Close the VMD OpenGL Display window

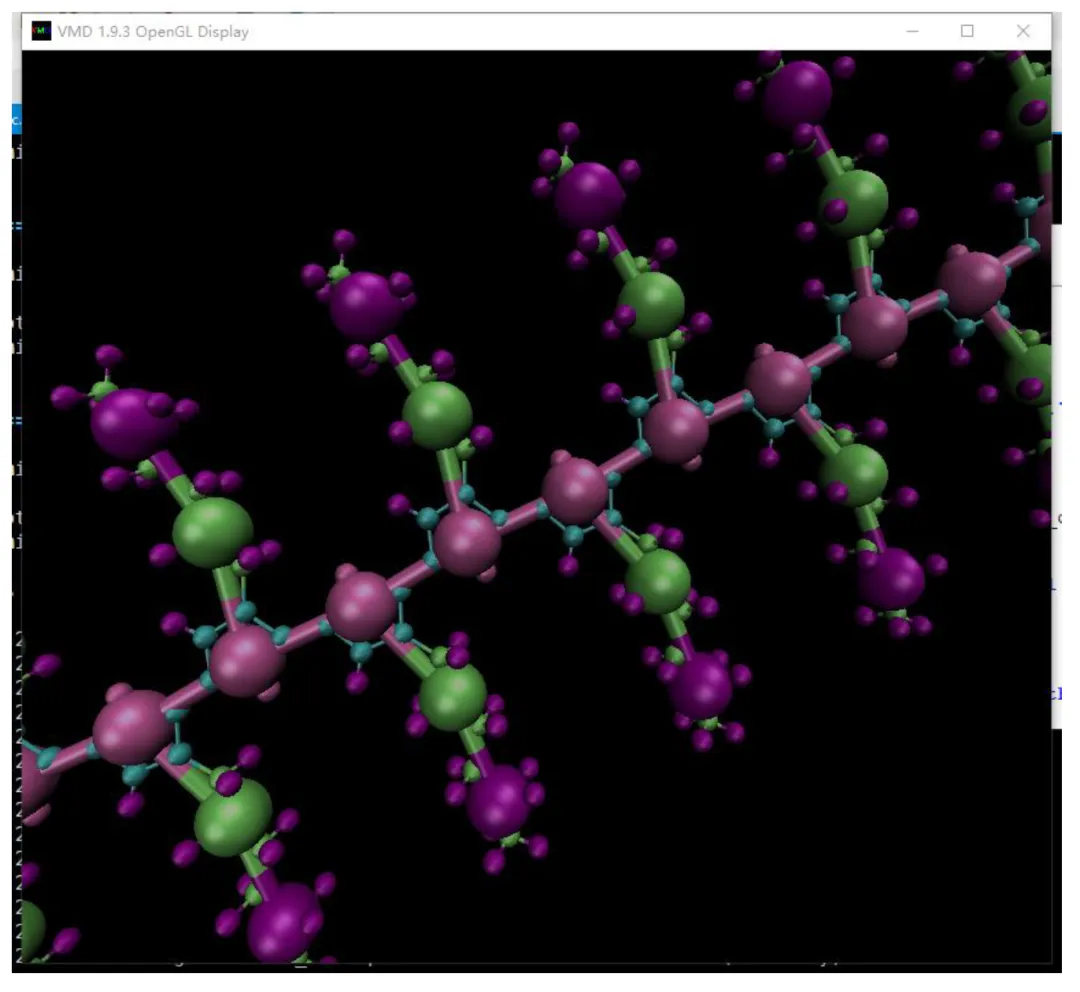tap(1023, 31)
